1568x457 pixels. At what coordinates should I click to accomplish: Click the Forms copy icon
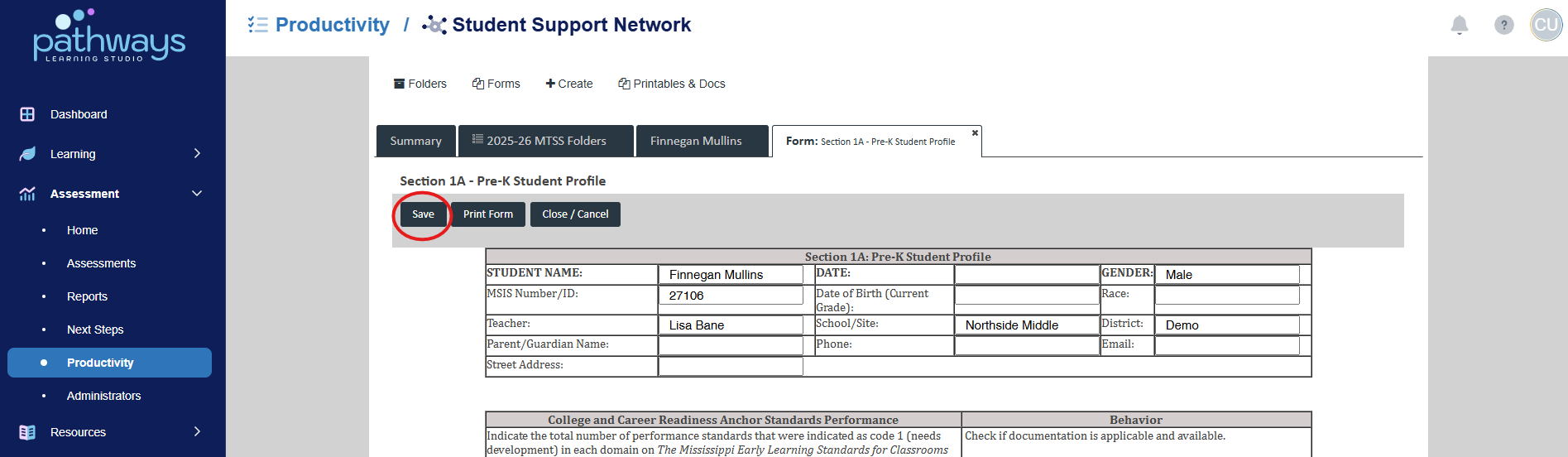(478, 84)
